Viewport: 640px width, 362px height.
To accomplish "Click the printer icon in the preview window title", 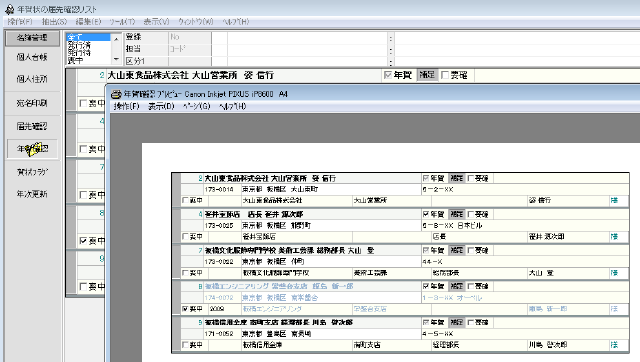I will tap(116, 94).
